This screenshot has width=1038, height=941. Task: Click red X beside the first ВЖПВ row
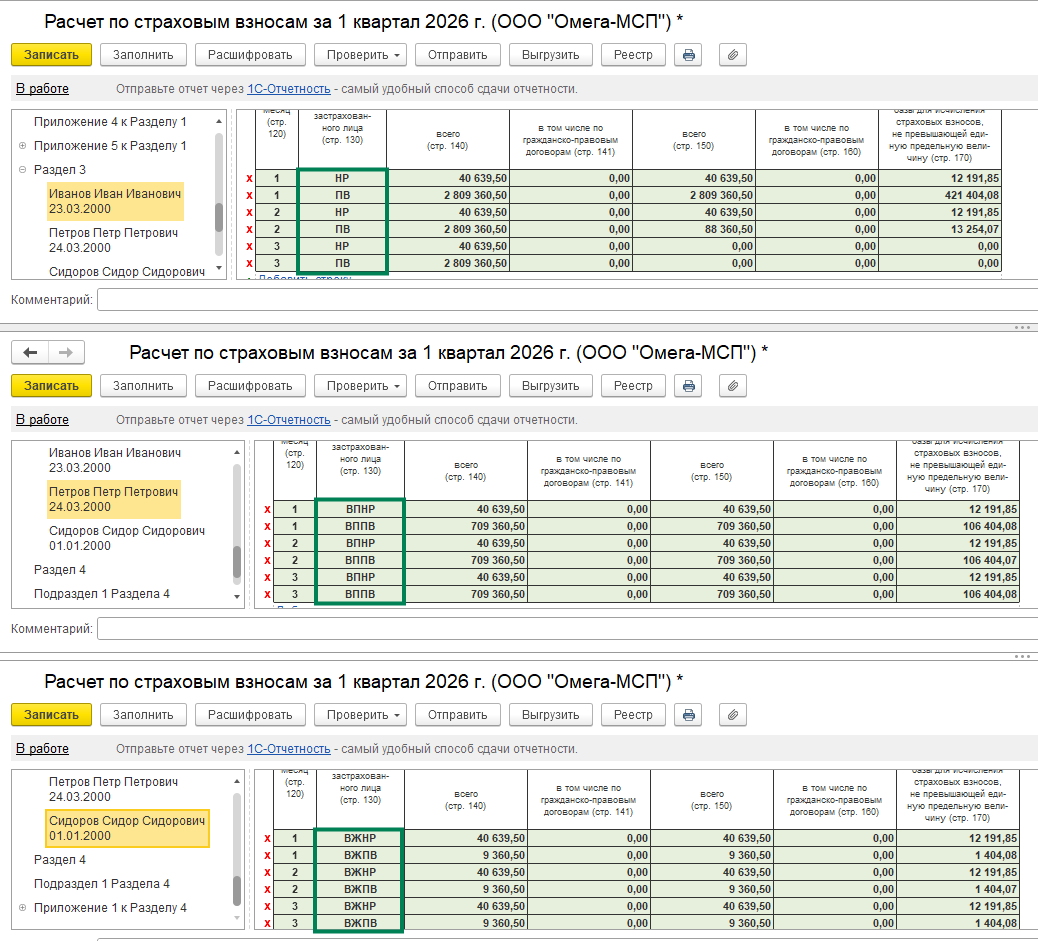tap(267, 856)
